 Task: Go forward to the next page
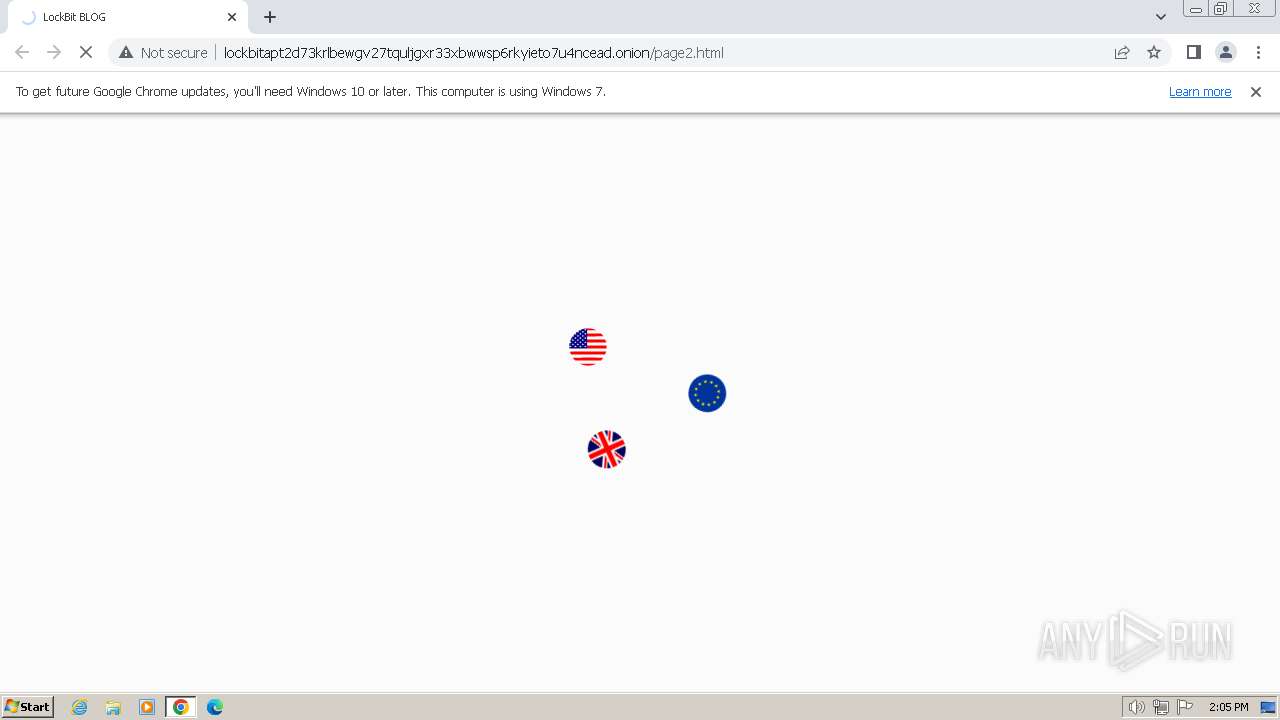tap(54, 52)
